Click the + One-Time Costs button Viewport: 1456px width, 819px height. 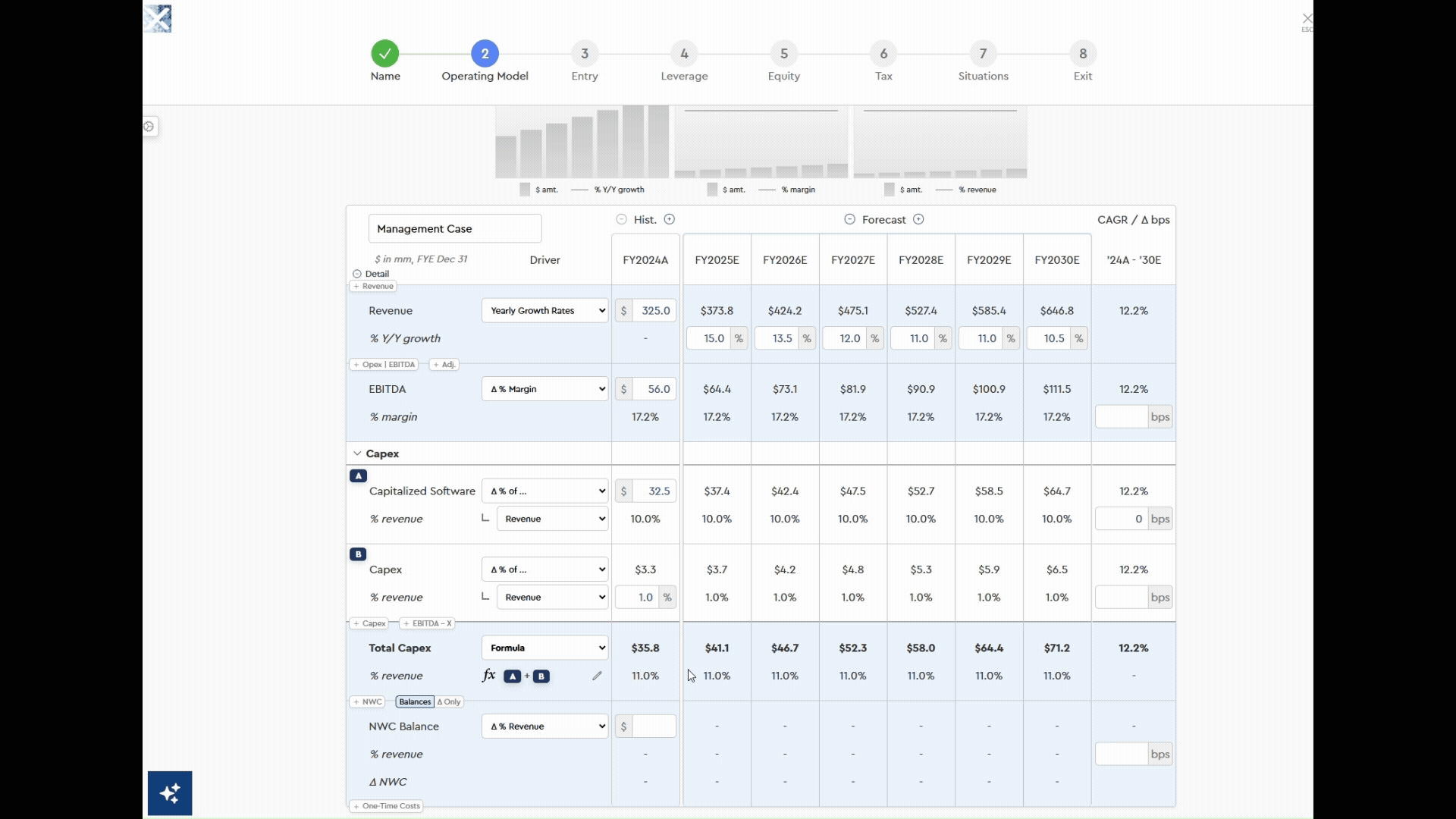coord(386,806)
